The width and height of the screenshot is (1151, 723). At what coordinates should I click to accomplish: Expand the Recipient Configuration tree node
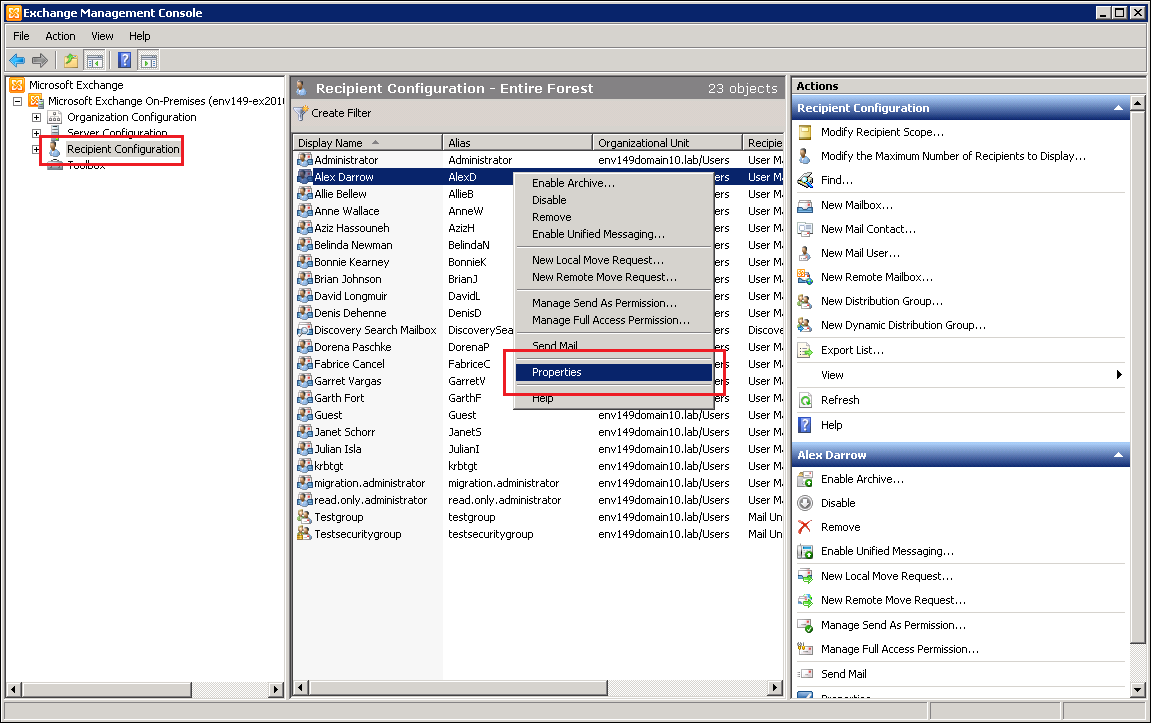point(36,149)
